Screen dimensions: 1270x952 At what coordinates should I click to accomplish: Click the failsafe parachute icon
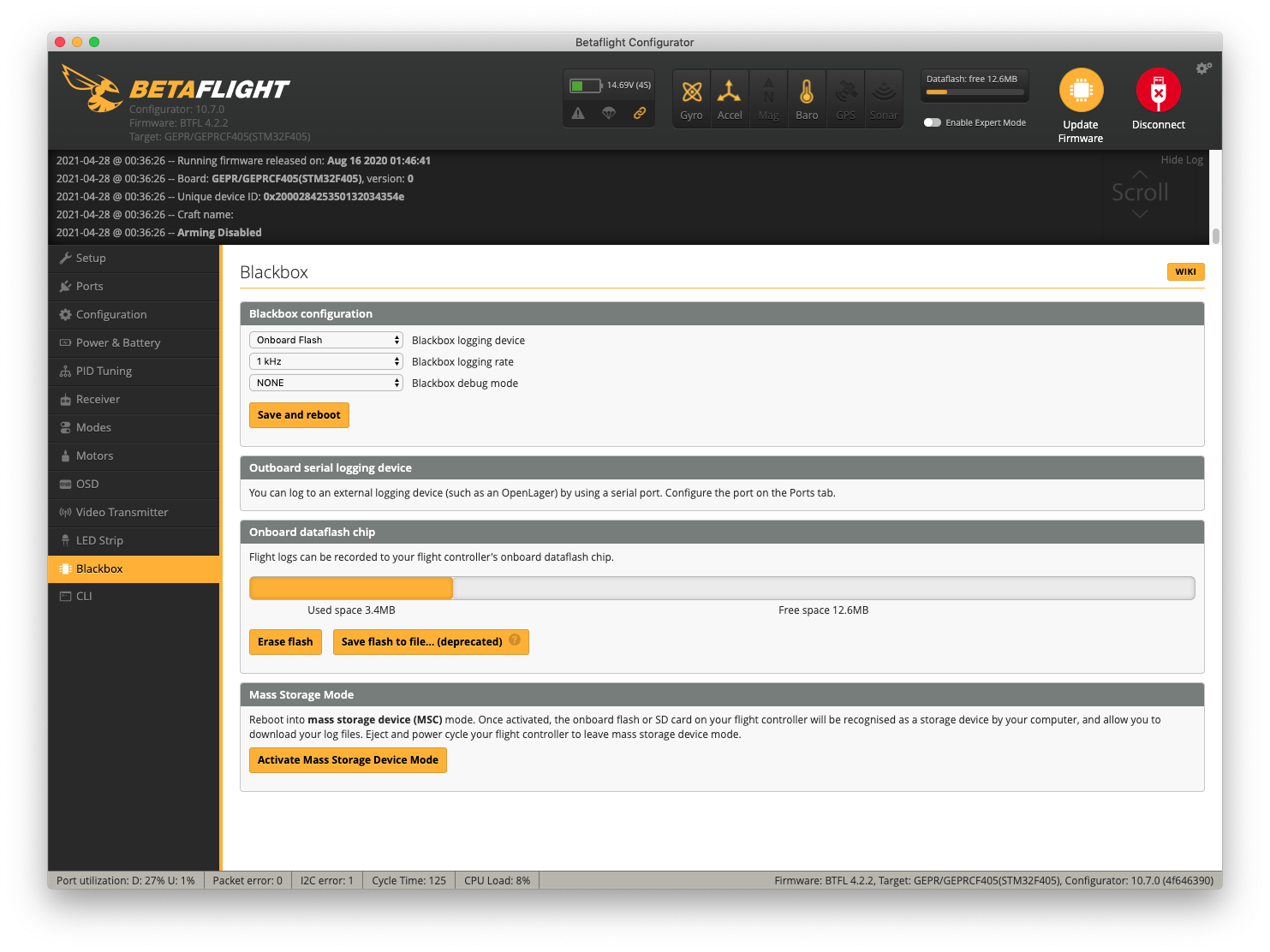click(x=609, y=113)
